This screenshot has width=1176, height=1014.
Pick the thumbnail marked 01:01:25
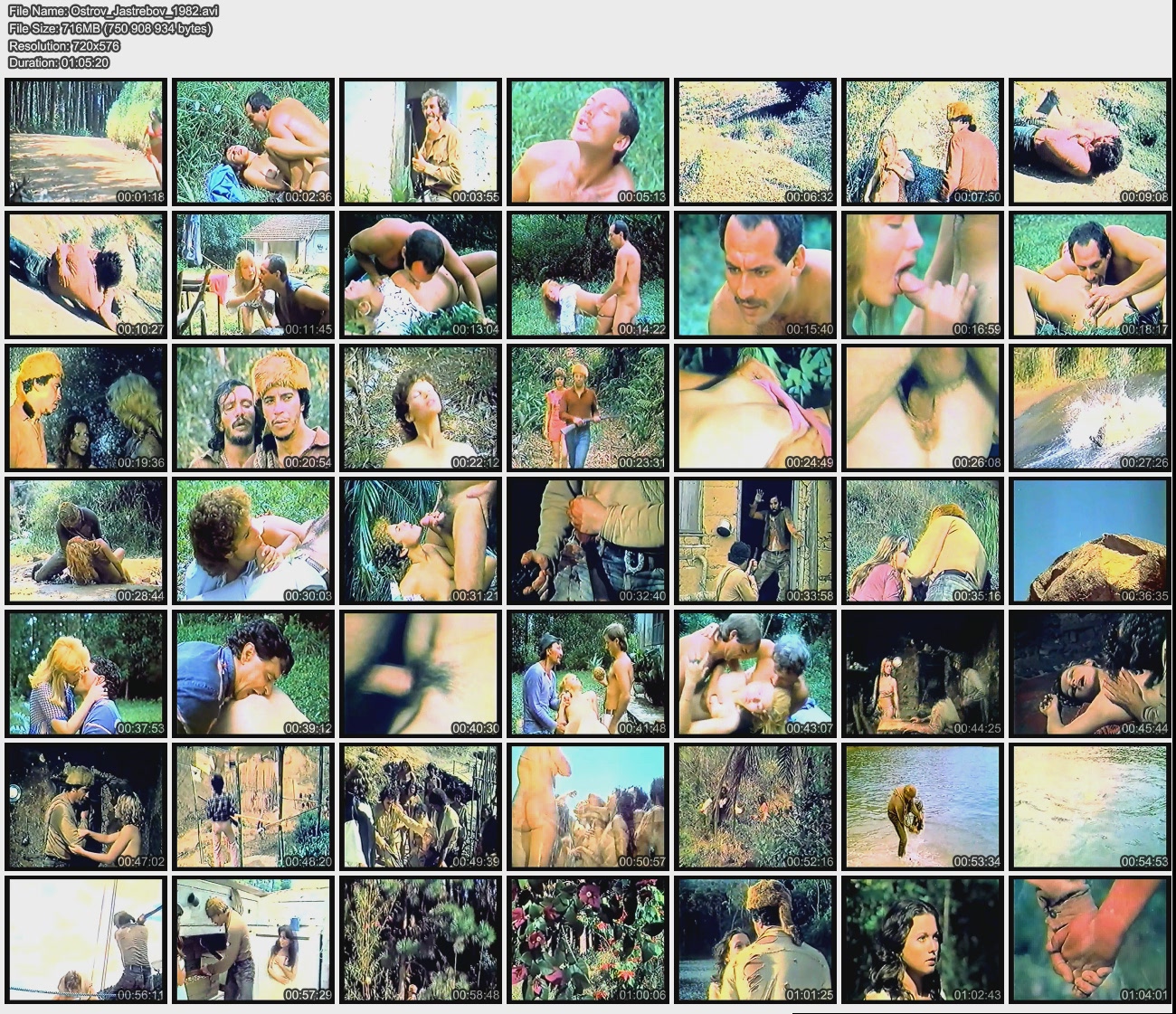point(755,939)
